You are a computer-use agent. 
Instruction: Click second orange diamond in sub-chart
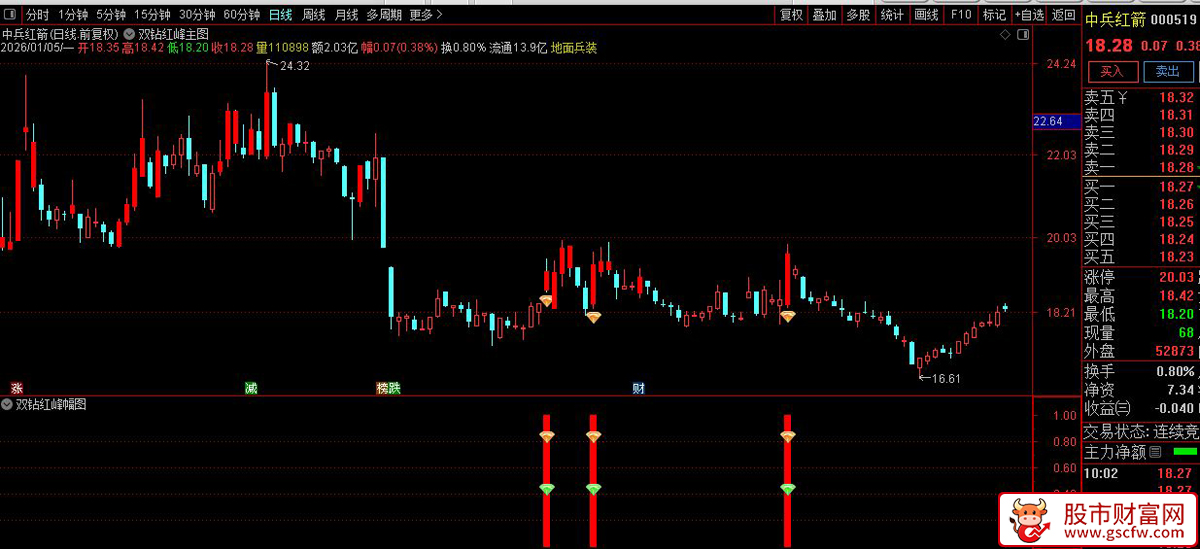(x=593, y=436)
